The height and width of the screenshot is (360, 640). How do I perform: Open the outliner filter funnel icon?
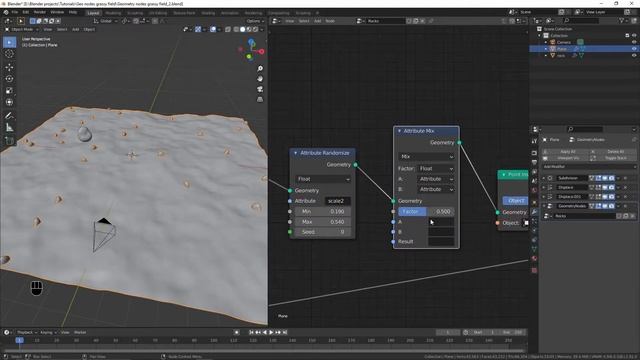622,20
